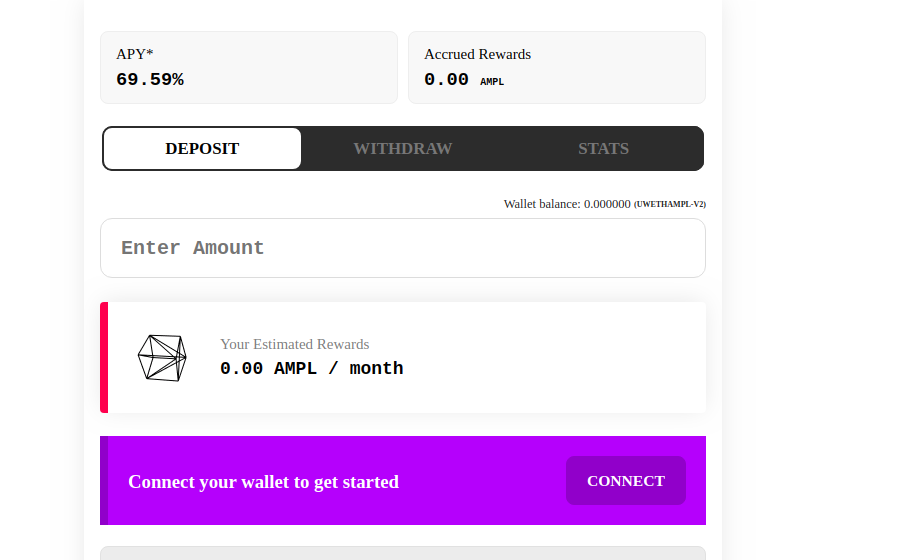The width and height of the screenshot is (904, 560).
Task: Click the dark purple stripe on banner edge
Action: (104, 480)
